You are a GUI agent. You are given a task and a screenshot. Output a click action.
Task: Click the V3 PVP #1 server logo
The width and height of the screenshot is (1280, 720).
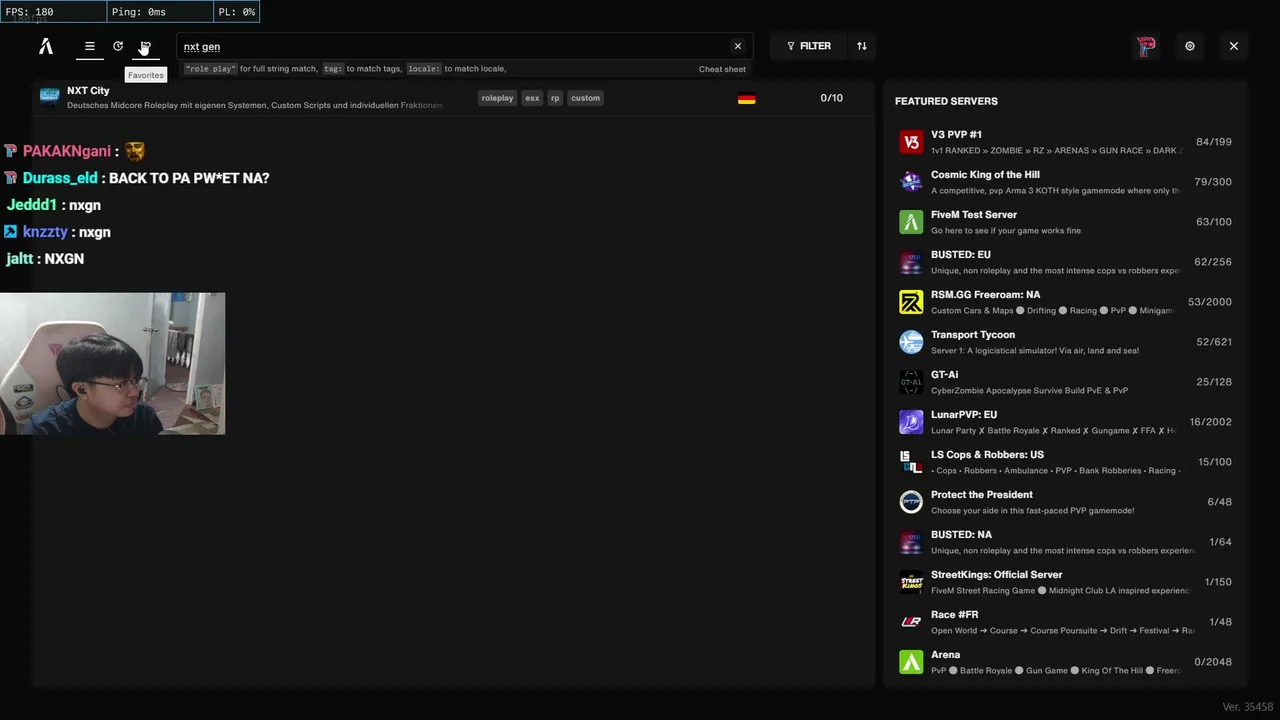point(911,142)
